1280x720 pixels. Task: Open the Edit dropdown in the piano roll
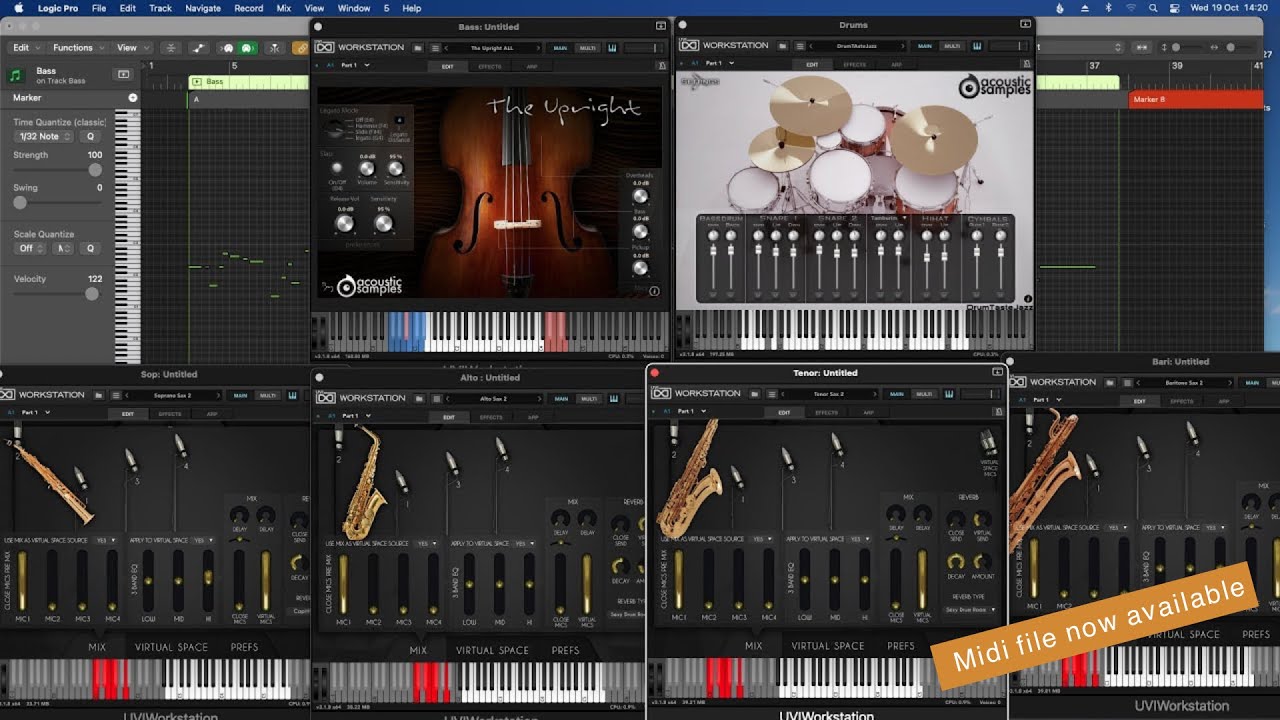[x=25, y=47]
